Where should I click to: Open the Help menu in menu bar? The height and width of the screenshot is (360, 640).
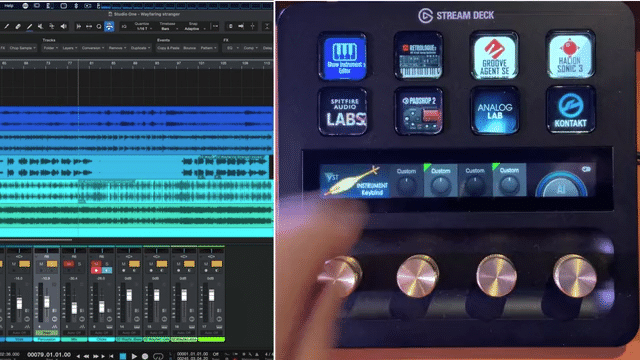coord(9,6)
